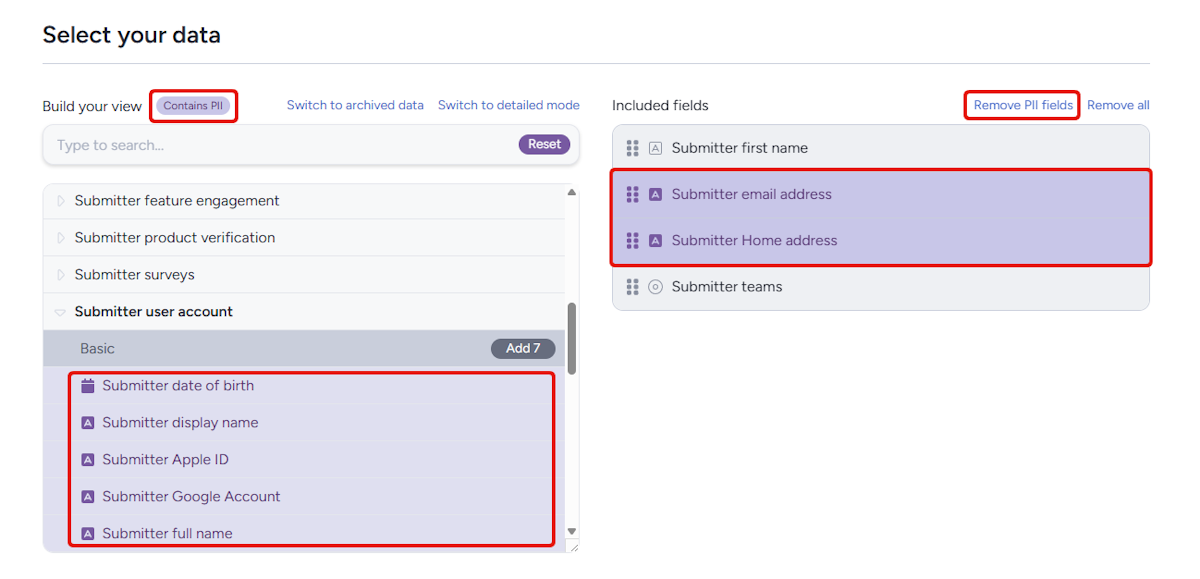This screenshot has height=579, width=1200.
Task: Click the drag handle for Submitter email address
Action: pos(632,194)
